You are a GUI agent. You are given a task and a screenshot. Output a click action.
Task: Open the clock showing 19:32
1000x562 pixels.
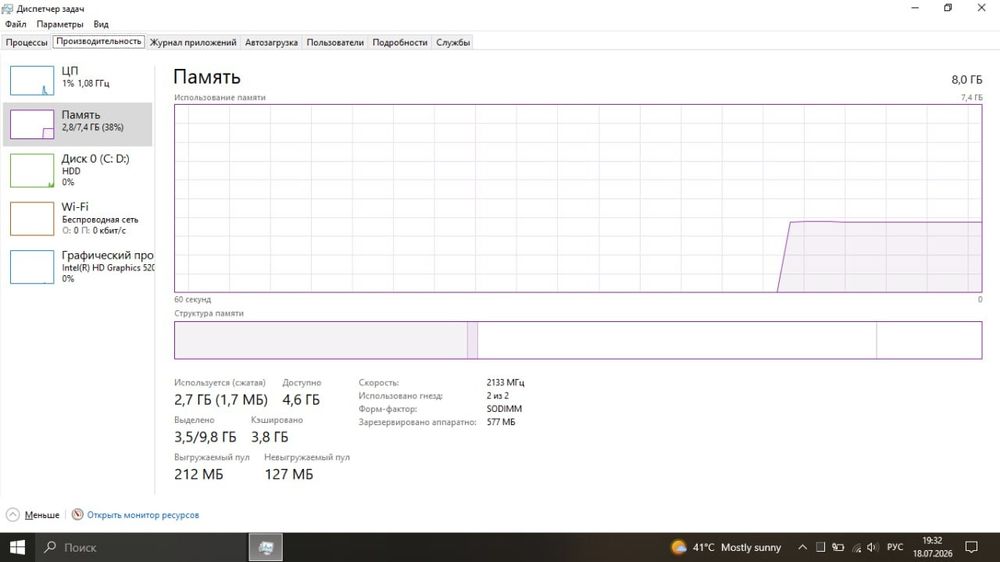click(932, 547)
